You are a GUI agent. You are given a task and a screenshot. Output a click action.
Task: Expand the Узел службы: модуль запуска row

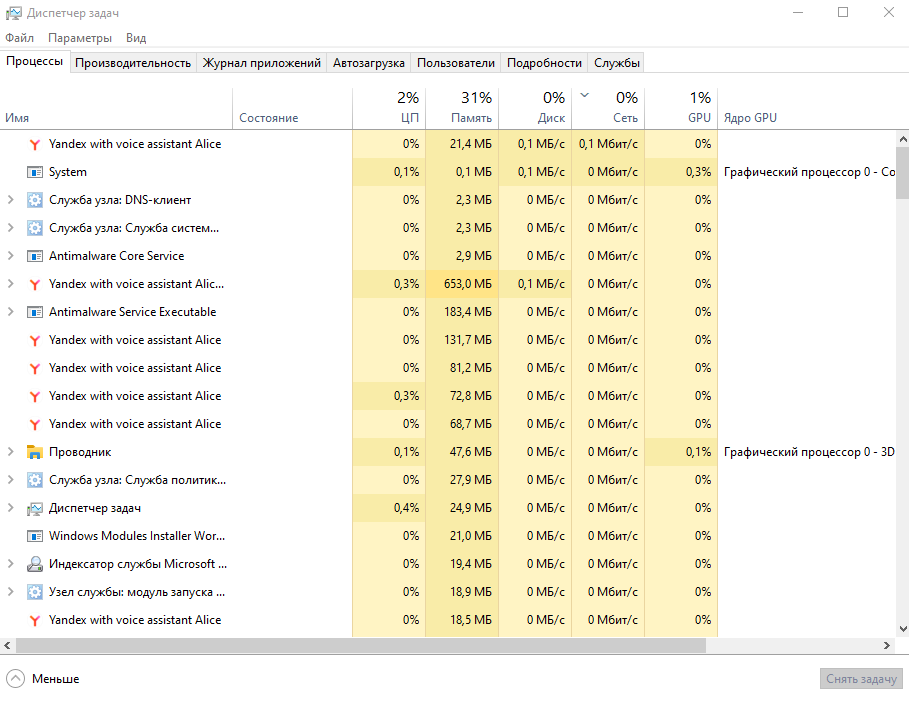coord(10,592)
